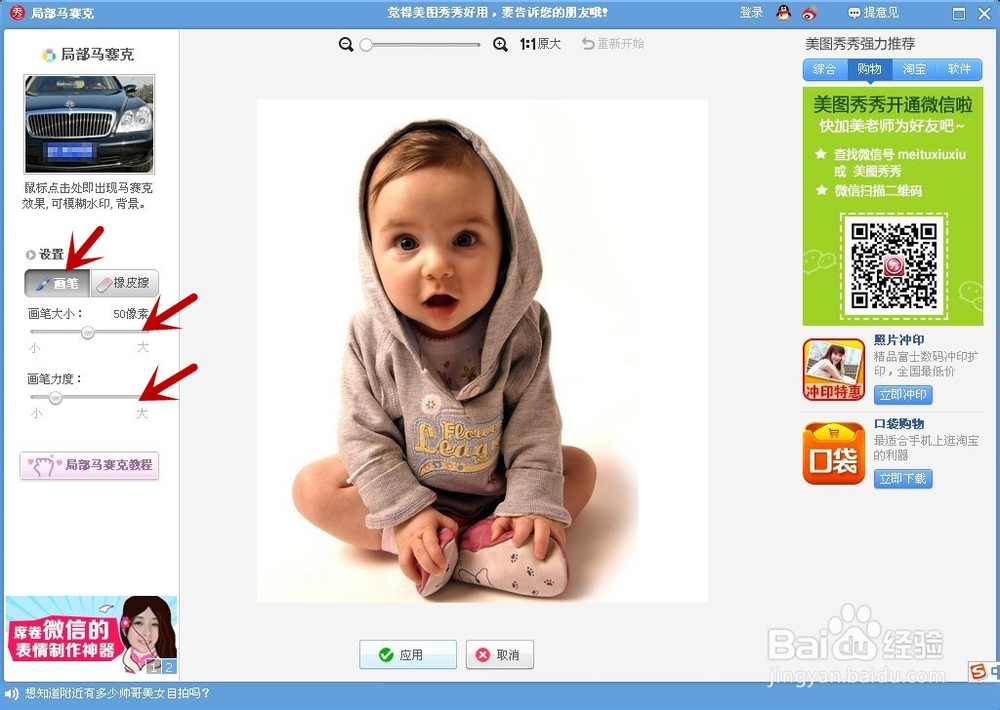
Task: Click the zoom in magnifier icon
Action: pyautogui.click(x=501, y=44)
